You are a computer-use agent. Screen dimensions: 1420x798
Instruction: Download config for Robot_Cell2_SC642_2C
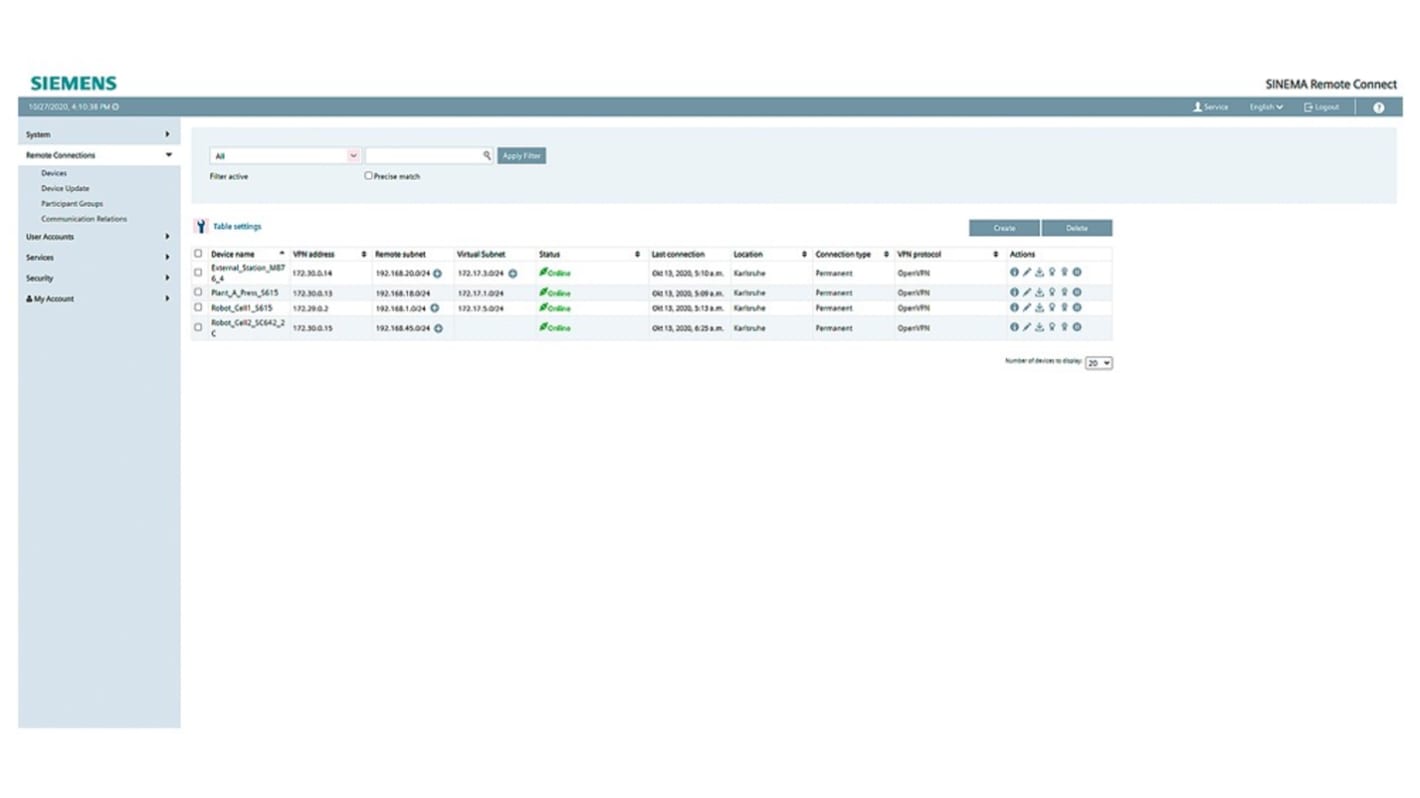coord(1039,327)
